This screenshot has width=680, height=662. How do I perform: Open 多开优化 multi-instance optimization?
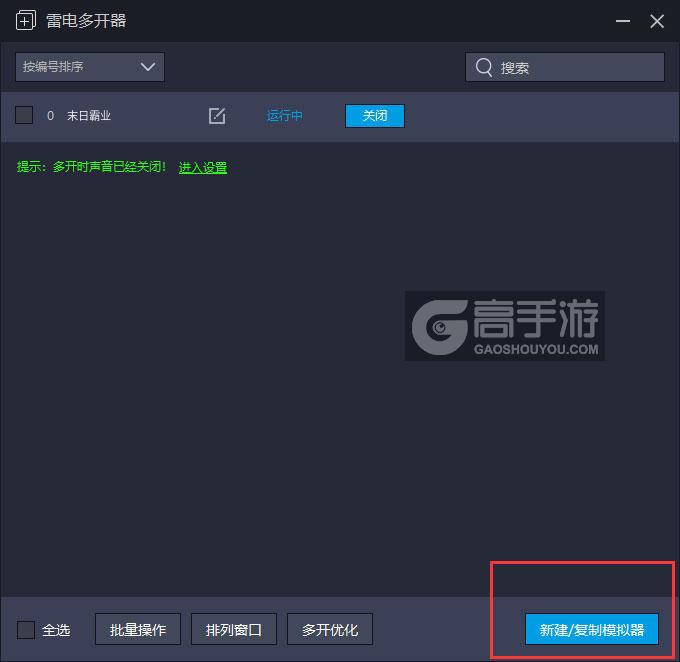(330, 629)
